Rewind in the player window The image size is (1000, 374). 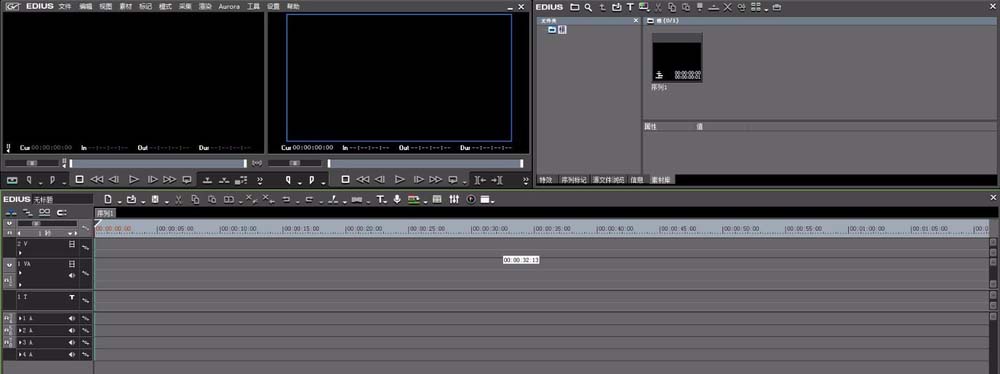coord(96,180)
